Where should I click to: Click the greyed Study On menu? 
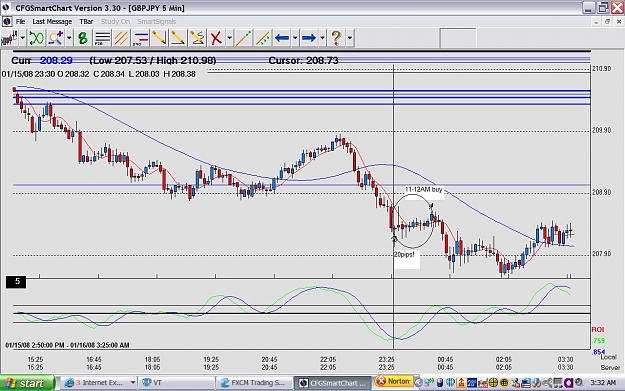115,22
